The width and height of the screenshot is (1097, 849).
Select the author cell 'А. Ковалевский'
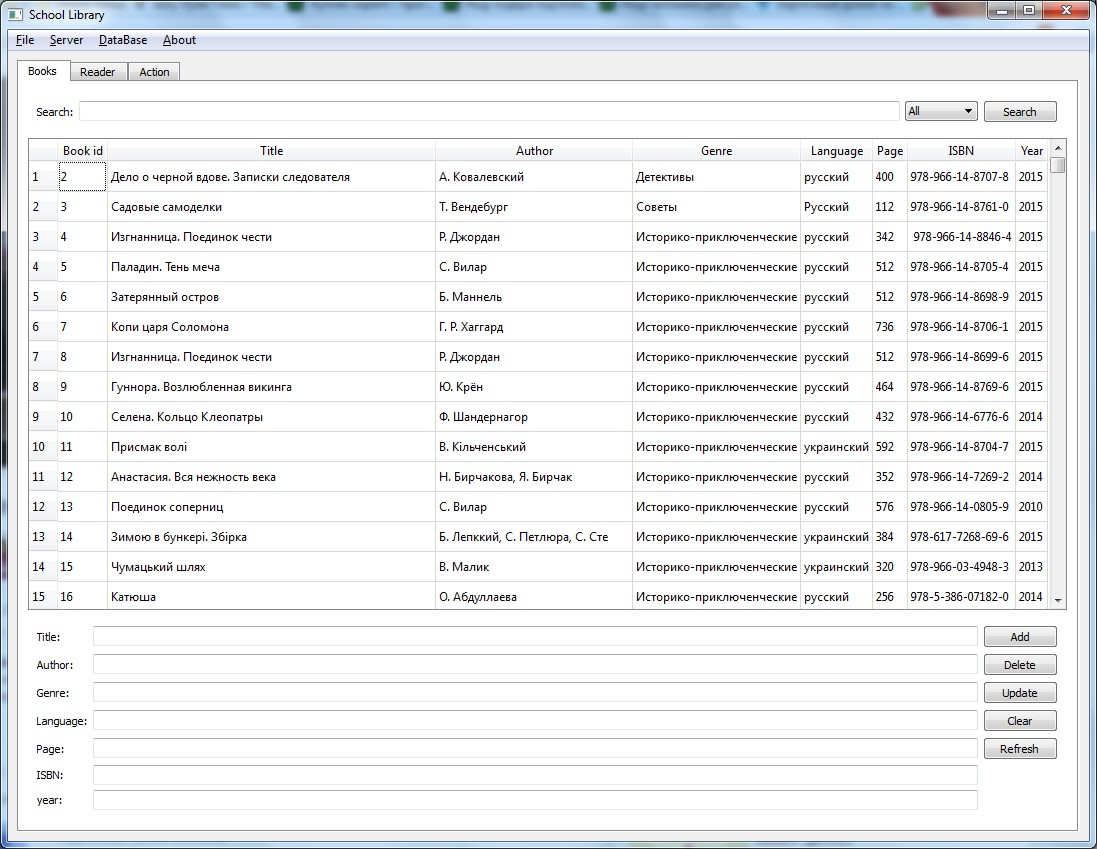[534, 177]
